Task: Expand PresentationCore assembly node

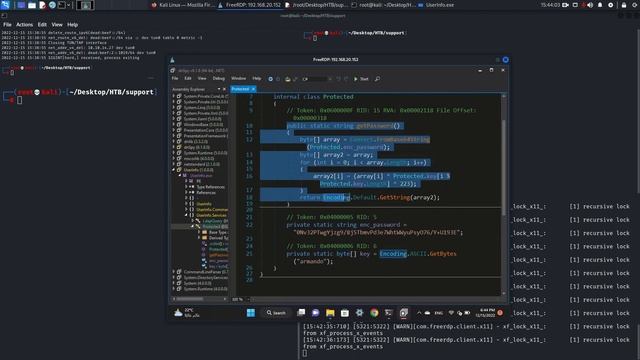Action: pyautogui.click(x=174, y=130)
